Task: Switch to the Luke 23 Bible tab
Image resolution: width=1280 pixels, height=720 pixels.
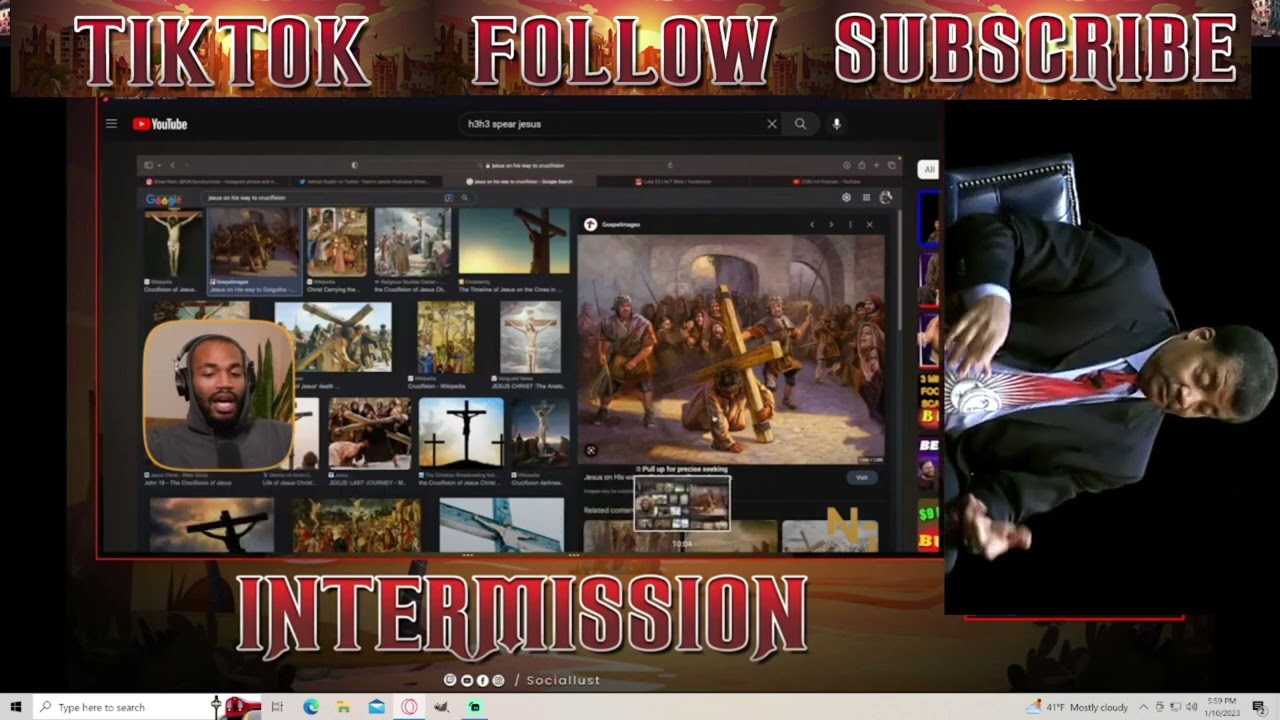Action: [x=672, y=182]
